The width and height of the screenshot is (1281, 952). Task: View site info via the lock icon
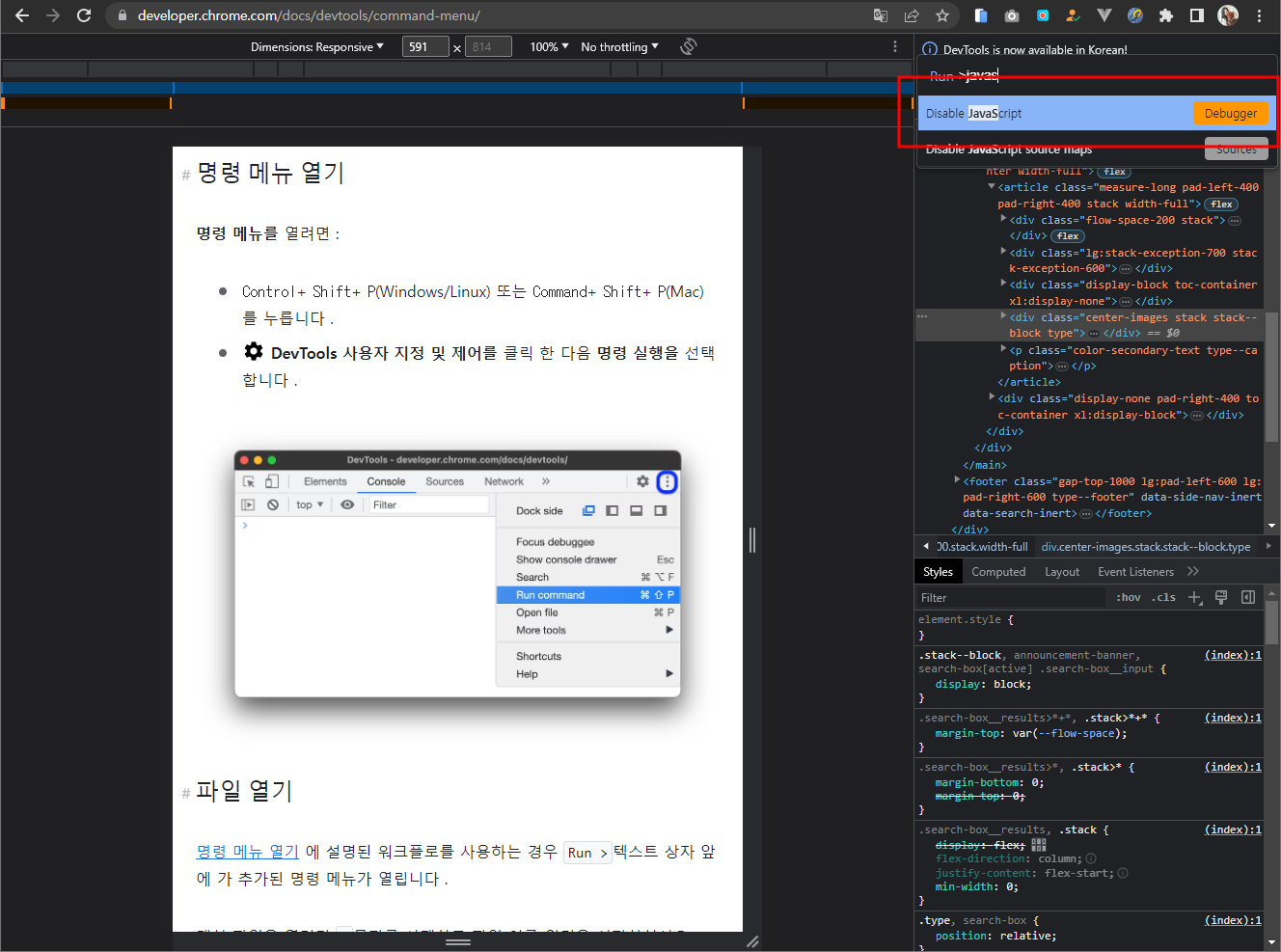point(122,15)
